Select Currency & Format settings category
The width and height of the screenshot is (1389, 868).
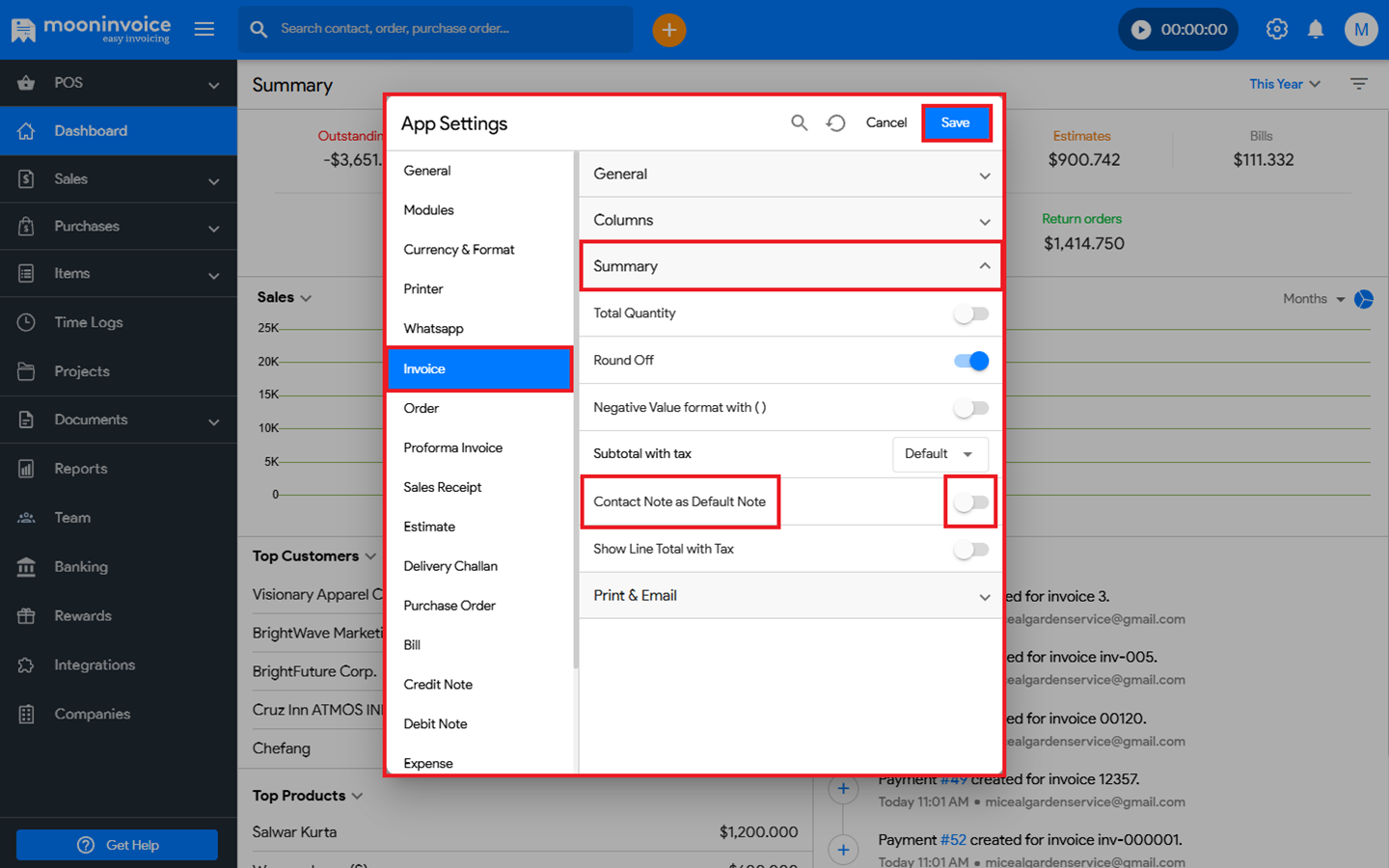point(458,250)
